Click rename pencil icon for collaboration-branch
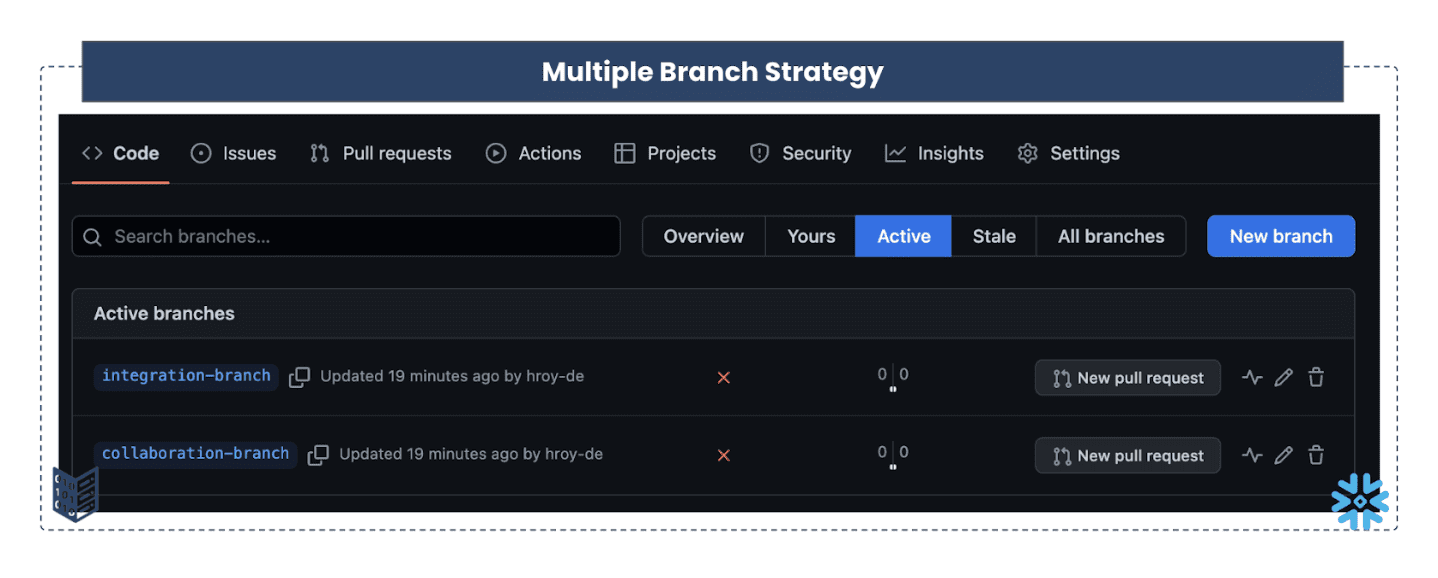Image resolution: width=1438 pixels, height=578 pixels. 1284,456
